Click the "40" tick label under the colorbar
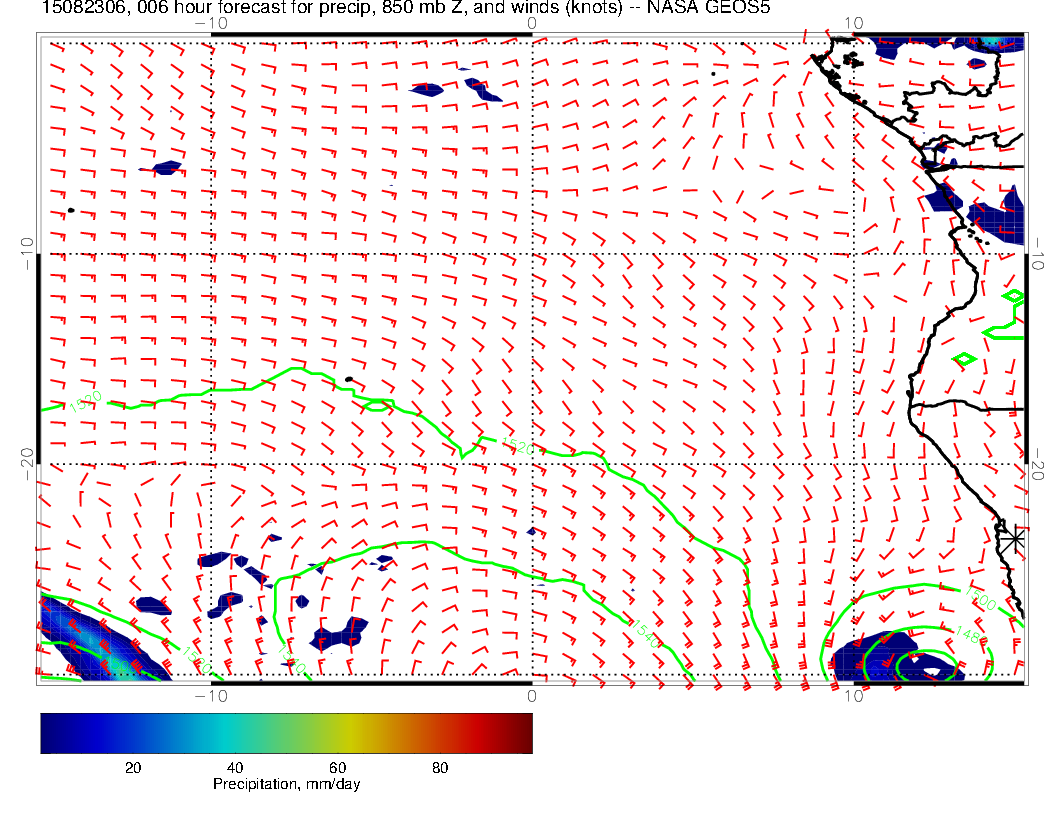The width and height of the screenshot is (1056, 816). [235, 768]
